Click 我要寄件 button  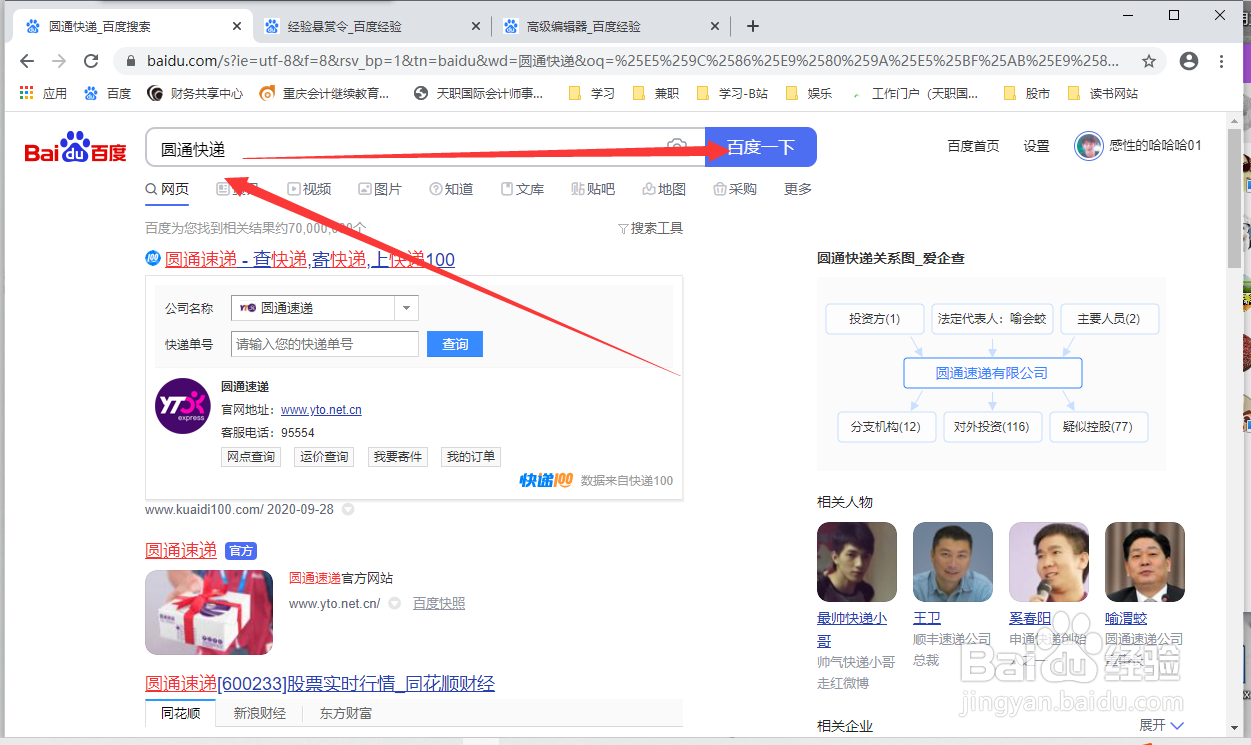398,457
